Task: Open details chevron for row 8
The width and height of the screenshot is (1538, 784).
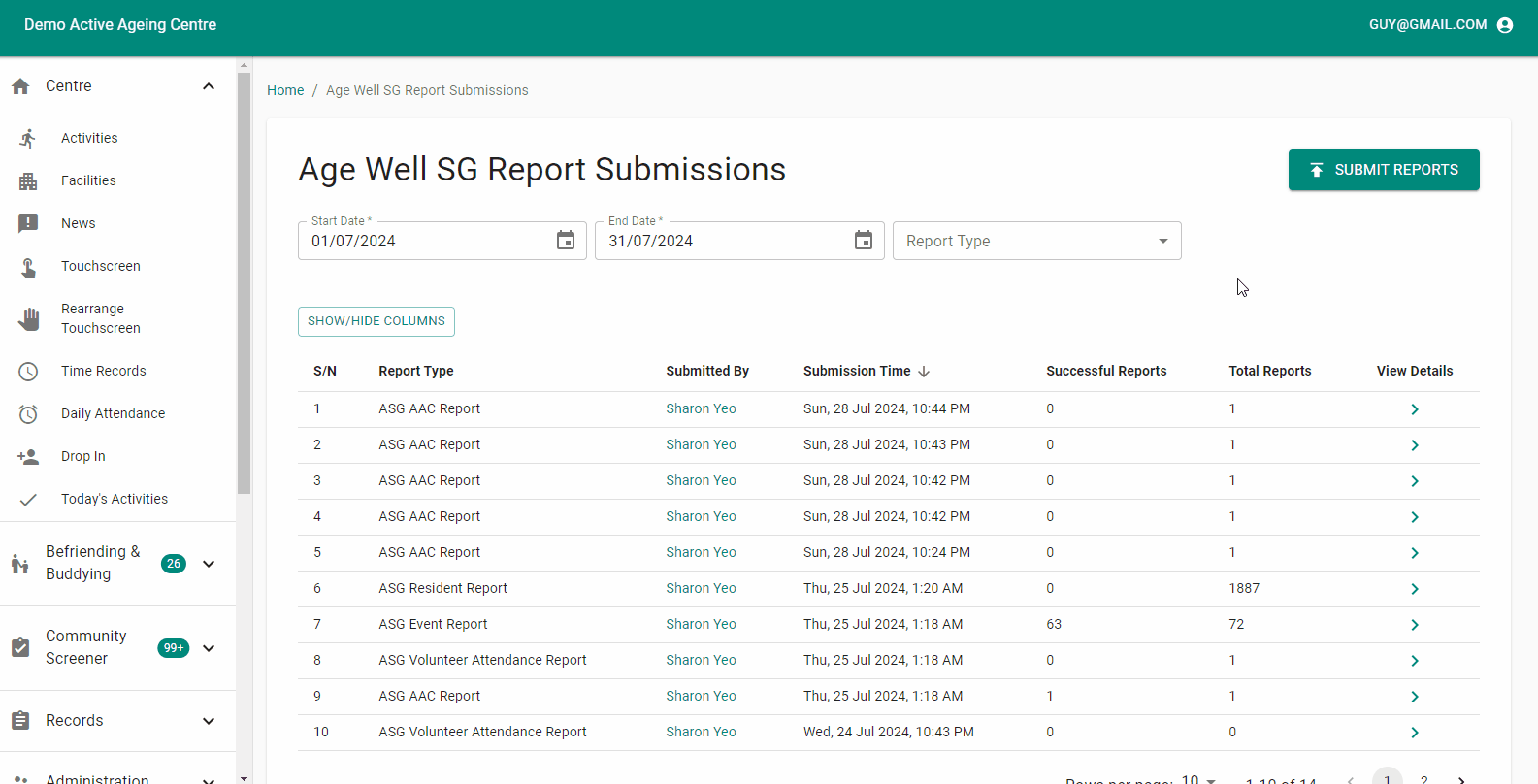Action: click(1415, 661)
